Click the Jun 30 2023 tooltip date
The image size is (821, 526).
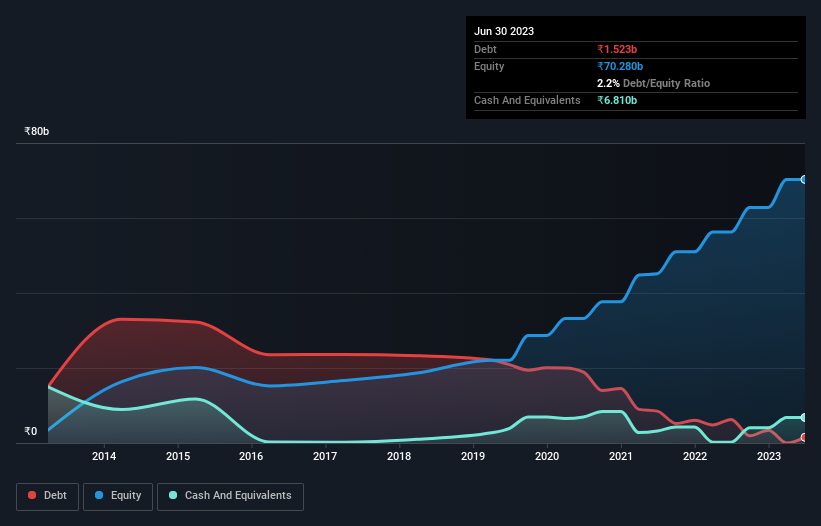[504, 31]
